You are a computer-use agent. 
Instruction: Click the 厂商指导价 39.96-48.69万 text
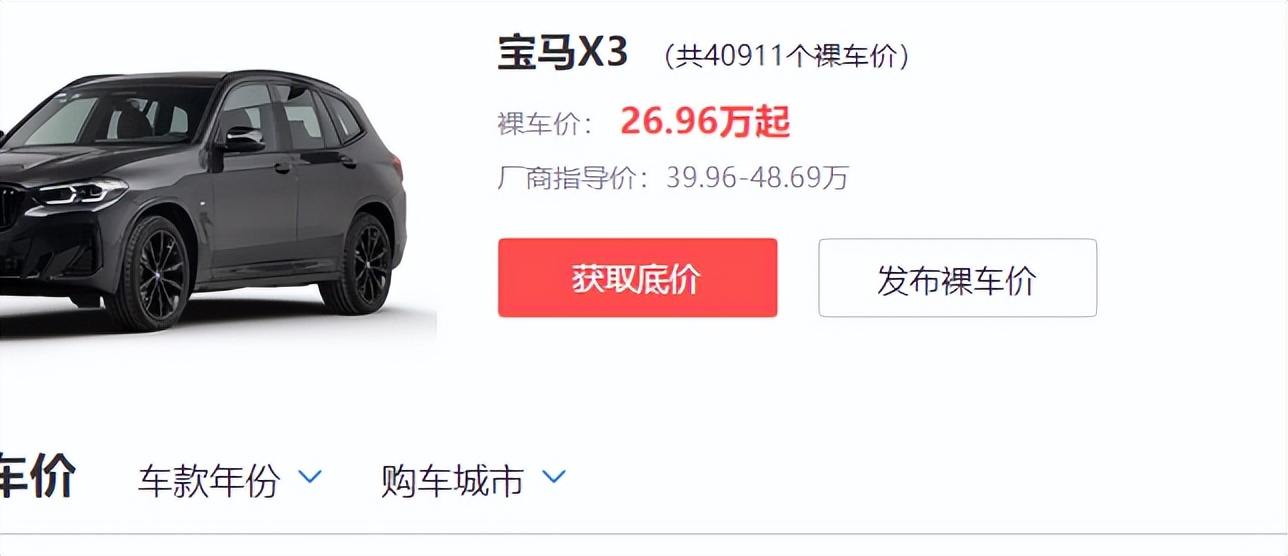point(673,178)
